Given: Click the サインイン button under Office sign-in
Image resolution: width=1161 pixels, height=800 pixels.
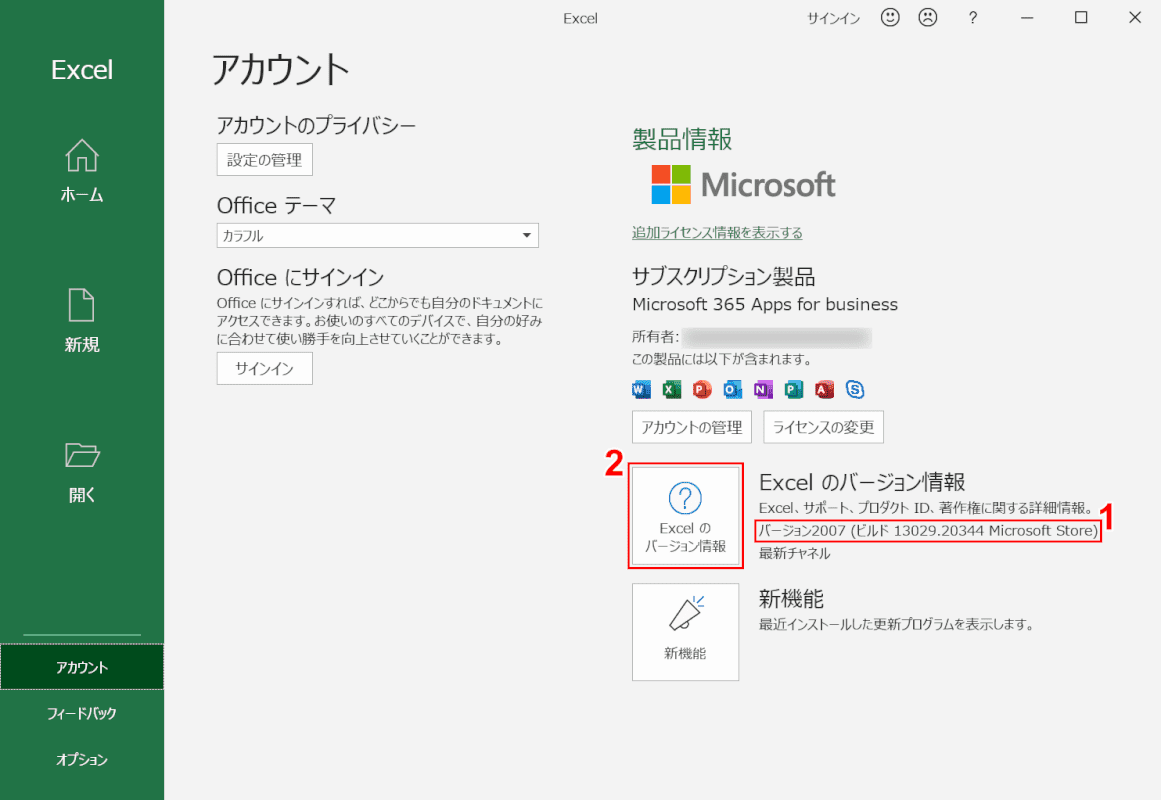Looking at the screenshot, I should pyautogui.click(x=264, y=369).
